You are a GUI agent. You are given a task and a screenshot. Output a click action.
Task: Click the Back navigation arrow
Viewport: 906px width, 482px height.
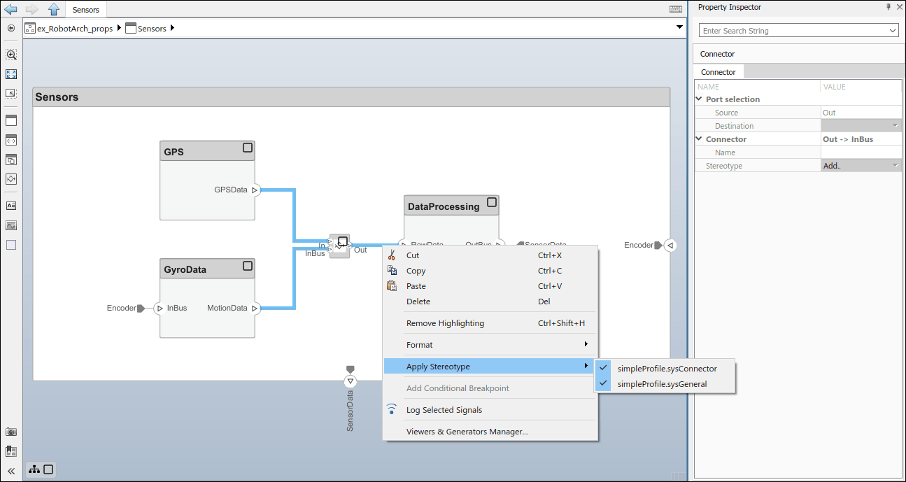11,9
